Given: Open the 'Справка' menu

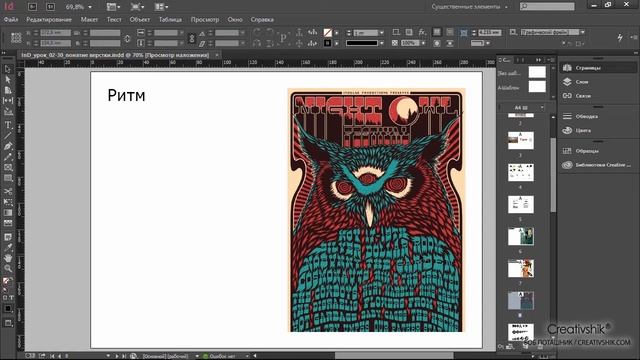Looking at the screenshot, I should click(x=262, y=20).
